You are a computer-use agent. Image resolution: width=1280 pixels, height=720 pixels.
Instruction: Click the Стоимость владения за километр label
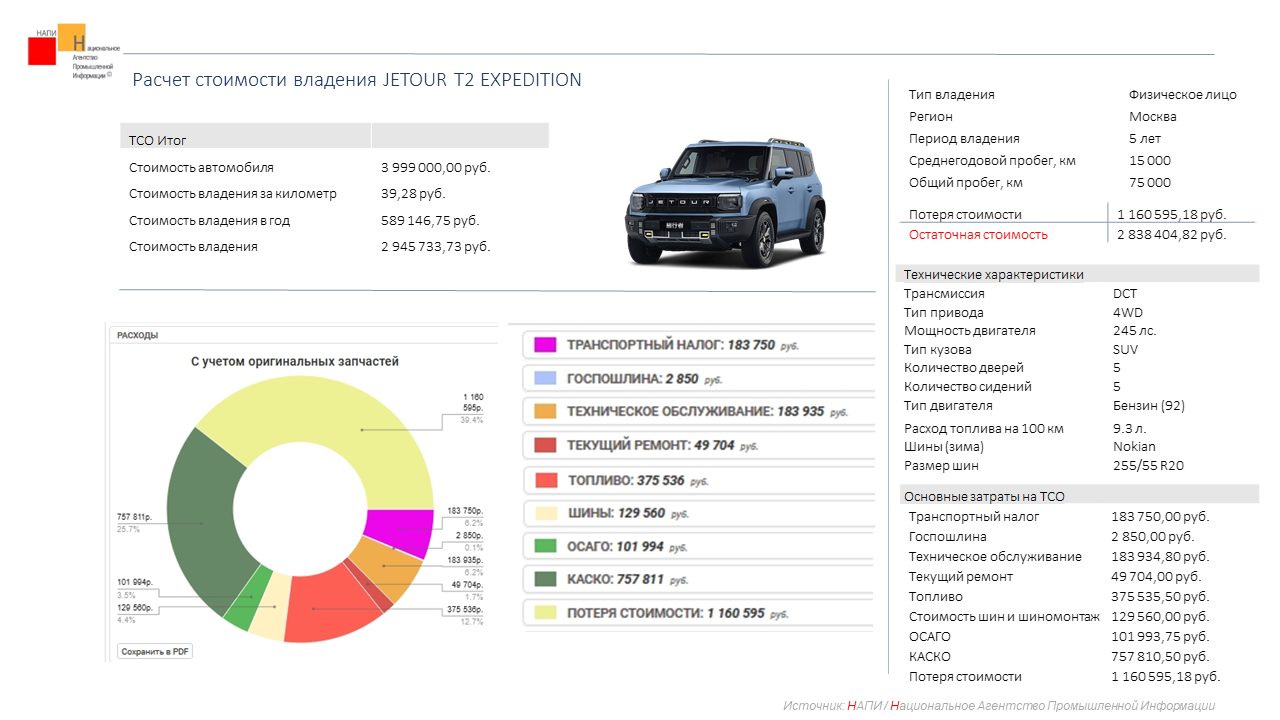tap(233, 194)
